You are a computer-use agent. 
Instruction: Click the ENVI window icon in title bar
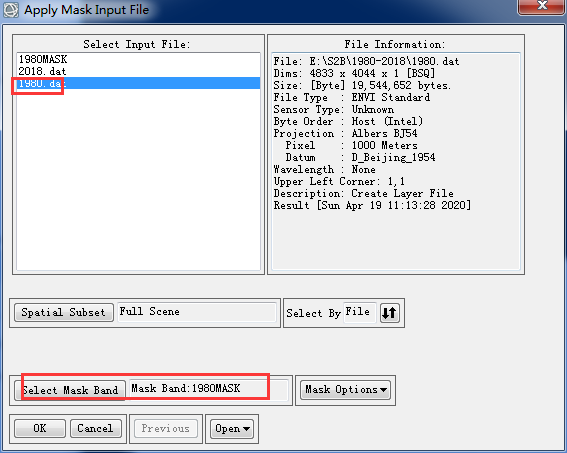10,10
